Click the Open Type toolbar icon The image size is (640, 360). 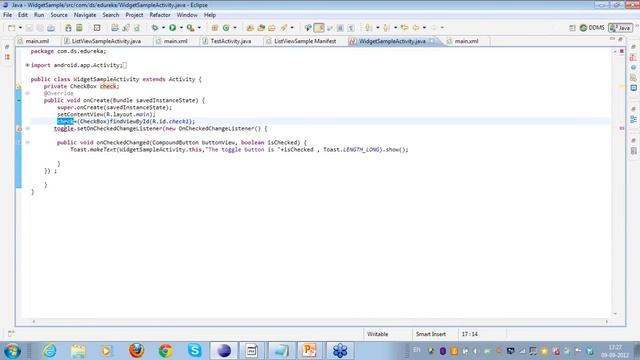tap(250, 28)
